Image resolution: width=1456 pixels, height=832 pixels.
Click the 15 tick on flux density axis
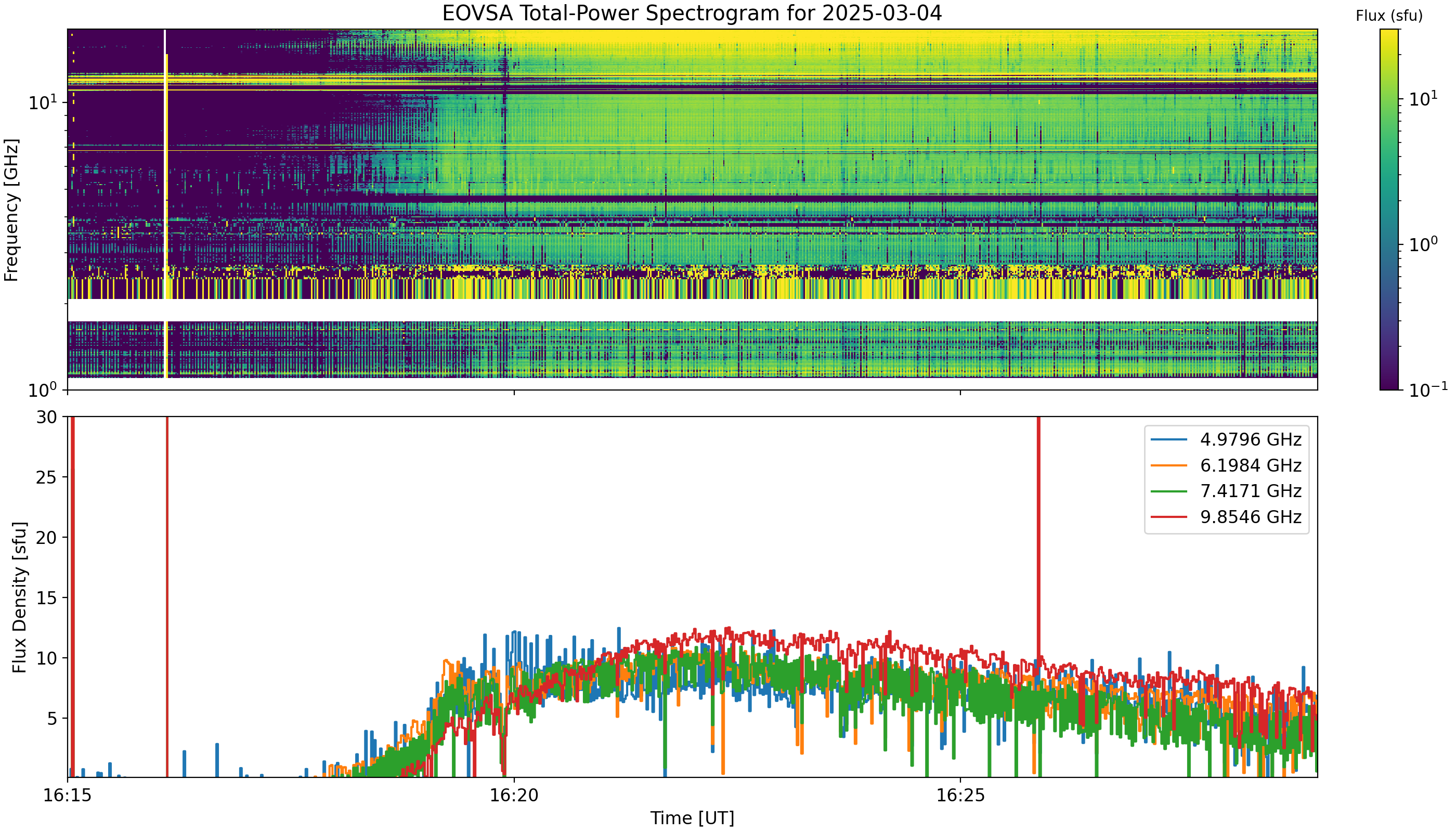point(47,597)
